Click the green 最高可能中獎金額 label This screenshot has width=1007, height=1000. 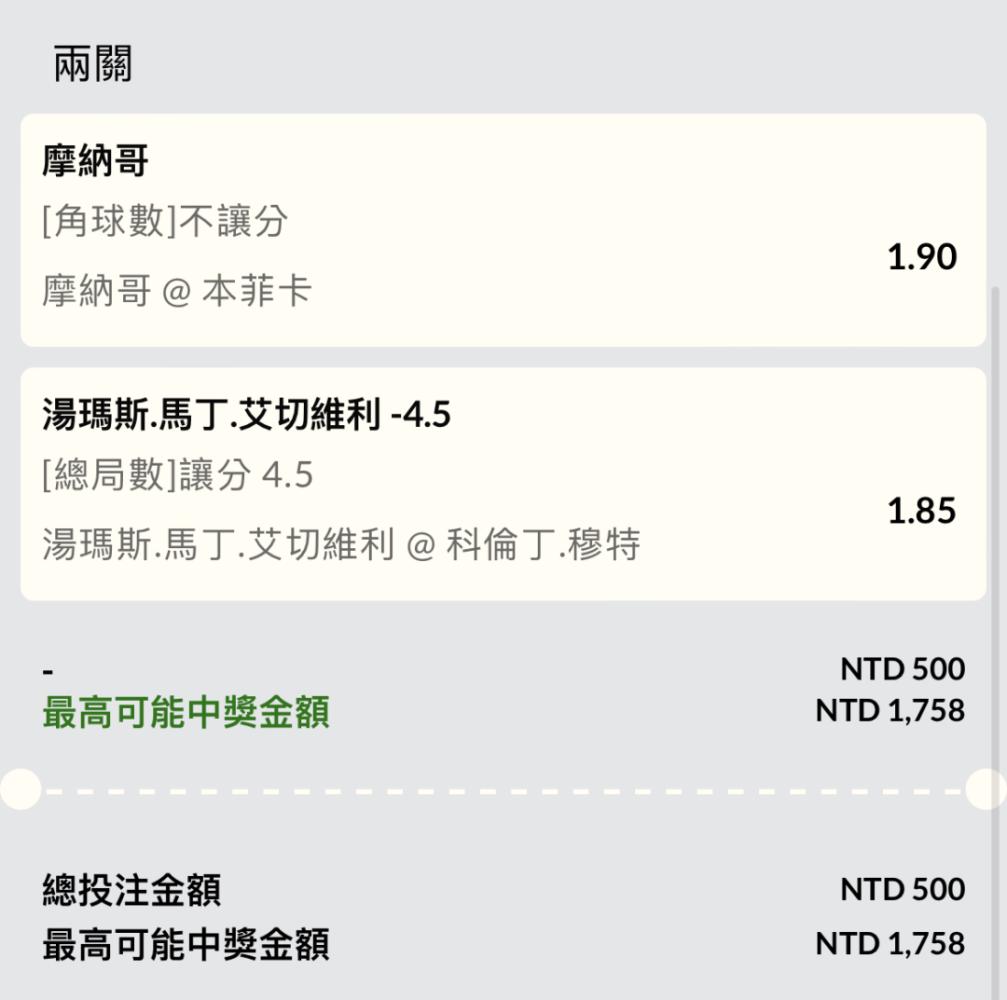pos(186,712)
